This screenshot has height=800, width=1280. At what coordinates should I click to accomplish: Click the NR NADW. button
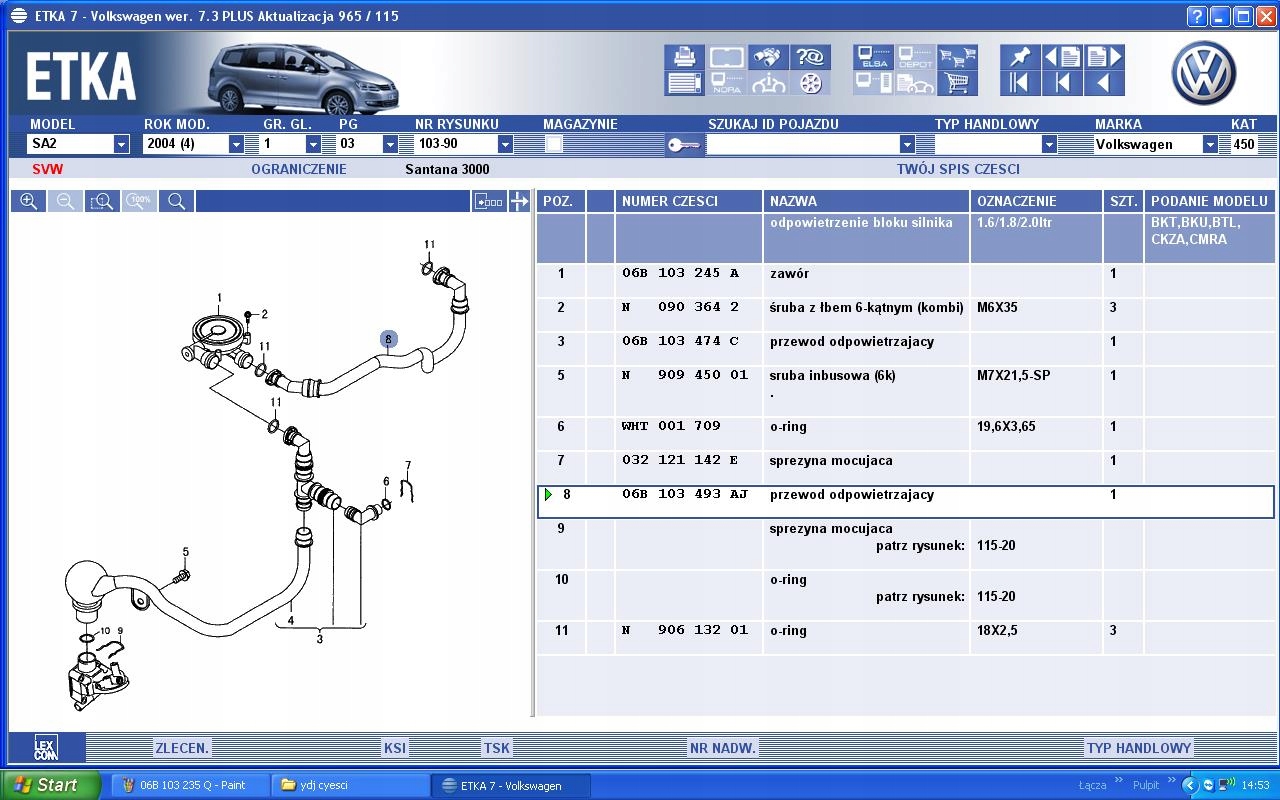click(x=723, y=748)
